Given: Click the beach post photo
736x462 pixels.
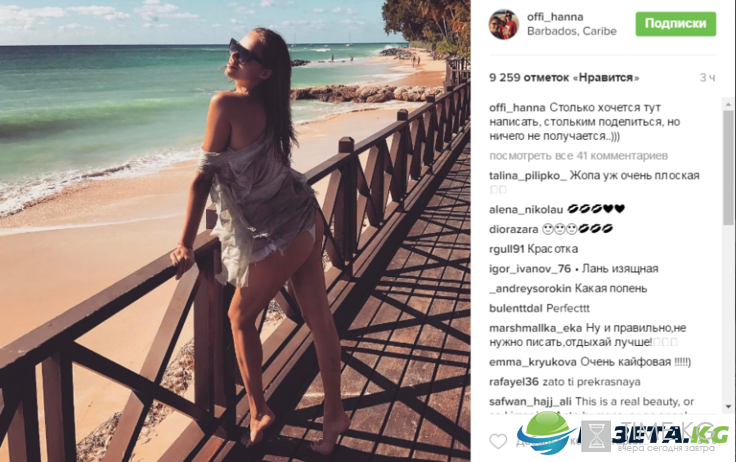Looking at the screenshot, I should click(235, 231).
